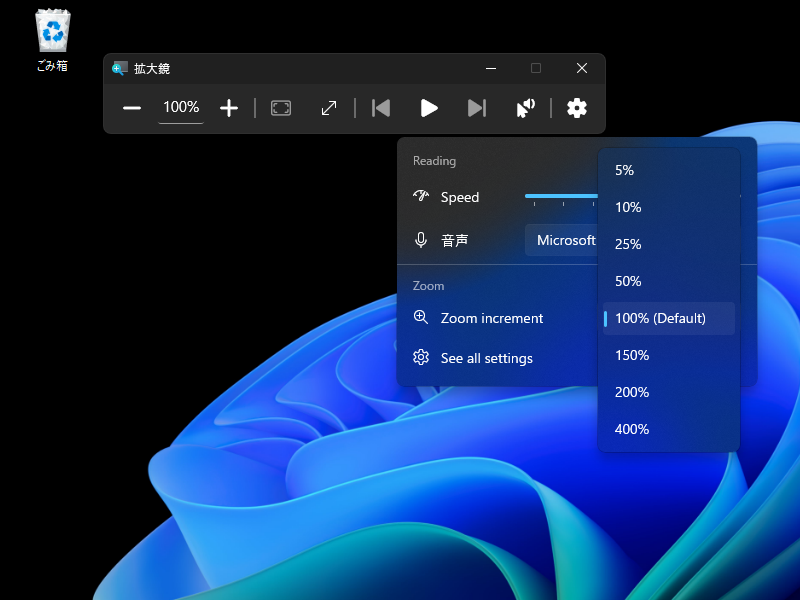Image resolution: width=800 pixels, height=600 pixels.
Task: Click the gear icon beside See all settings
Action: pos(421,357)
